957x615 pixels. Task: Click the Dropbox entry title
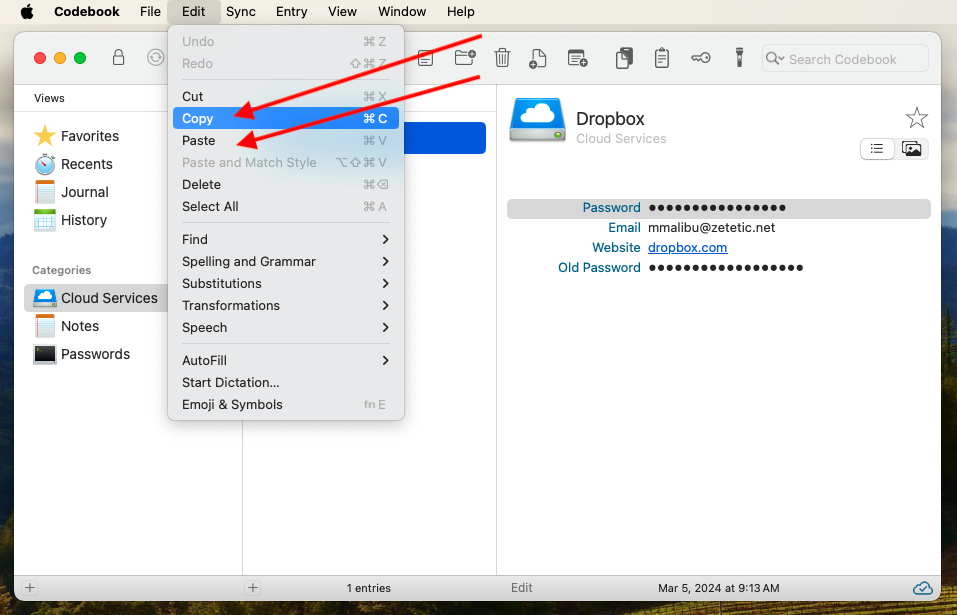pos(610,118)
